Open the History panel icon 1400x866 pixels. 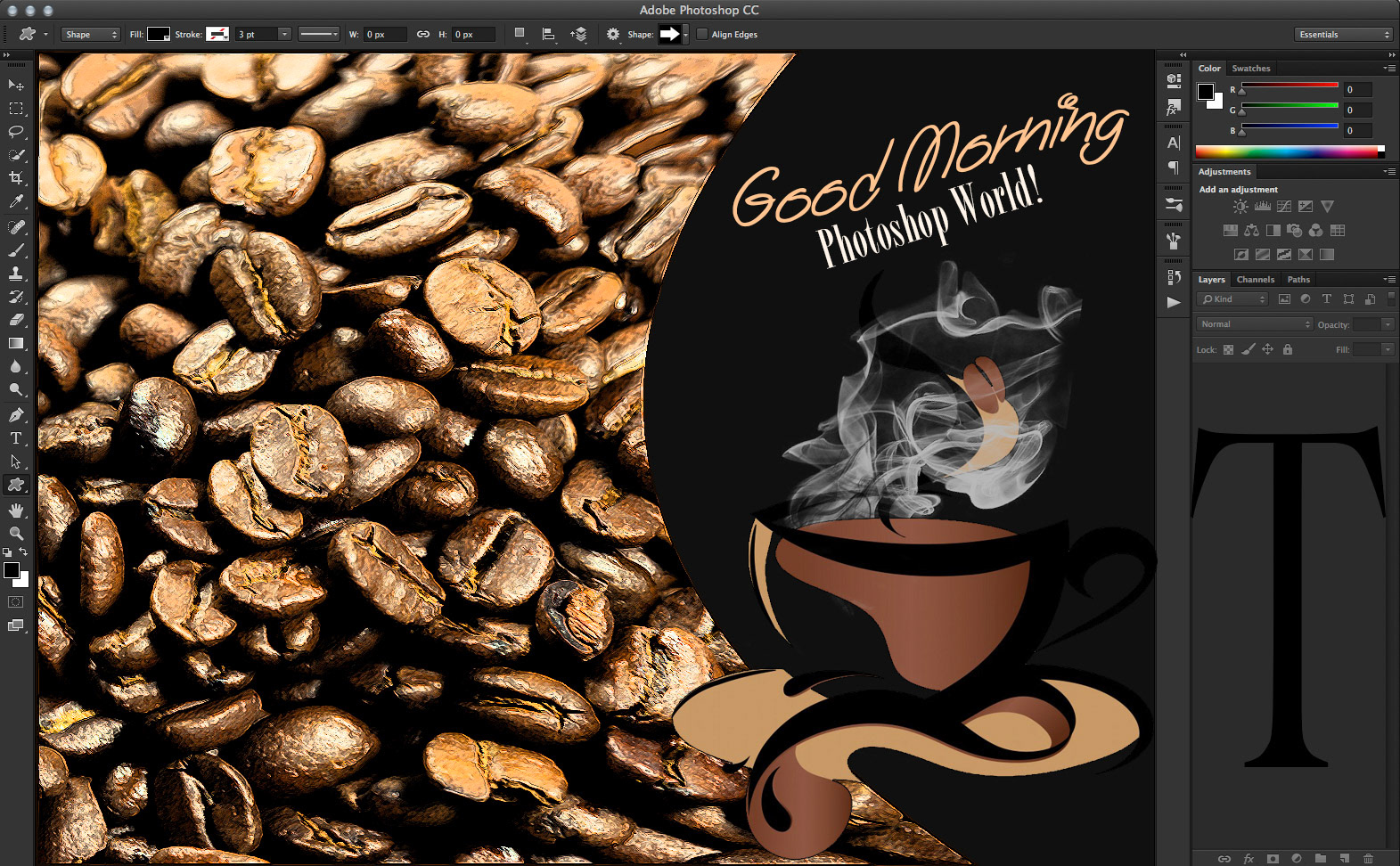point(1174,277)
